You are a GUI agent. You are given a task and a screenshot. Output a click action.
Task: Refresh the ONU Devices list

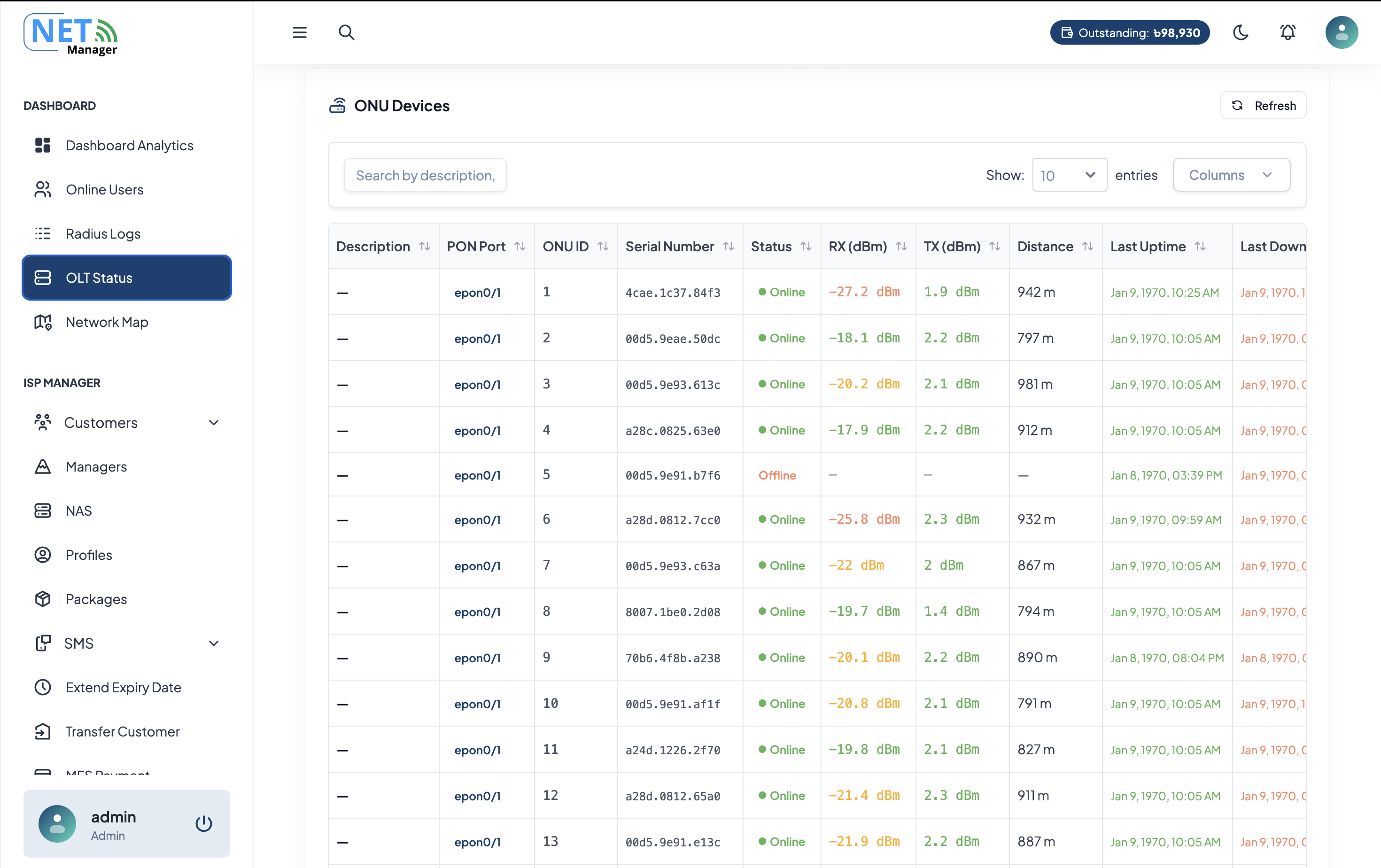pos(1264,106)
